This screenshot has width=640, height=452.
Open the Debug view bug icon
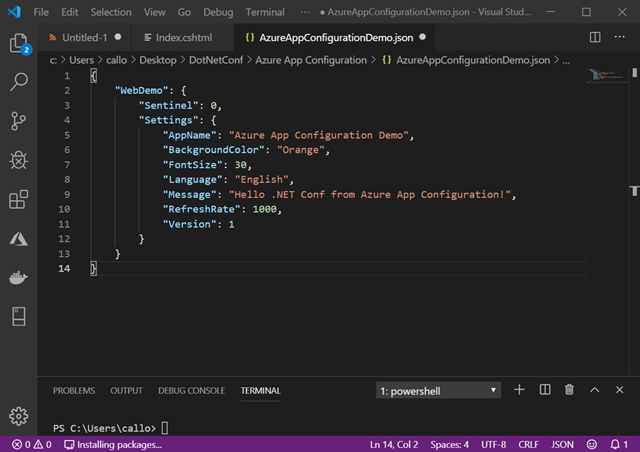pyautogui.click(x=19, y=160)
